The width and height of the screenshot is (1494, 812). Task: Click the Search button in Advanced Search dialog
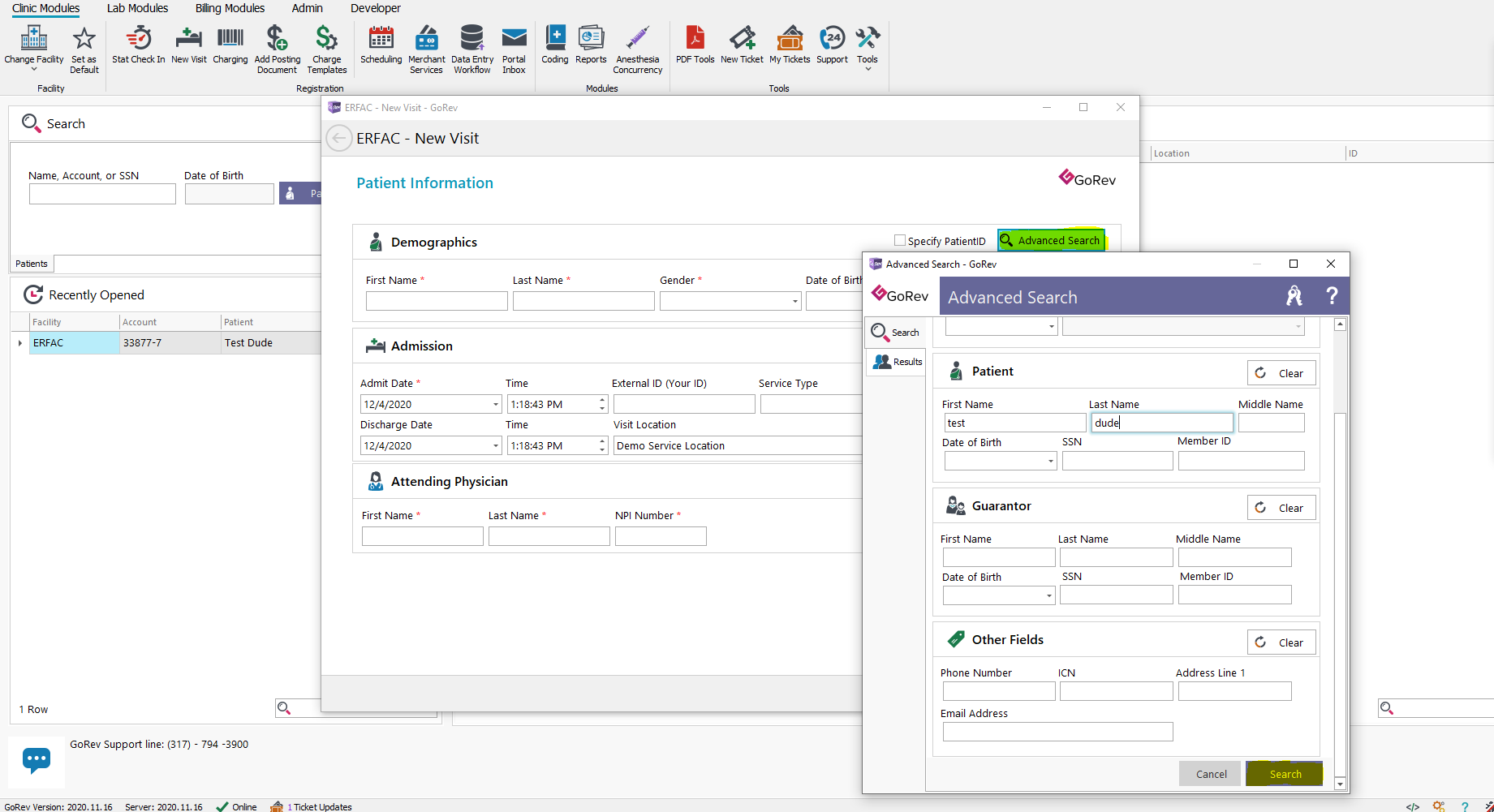click(x=1285, y=774)
